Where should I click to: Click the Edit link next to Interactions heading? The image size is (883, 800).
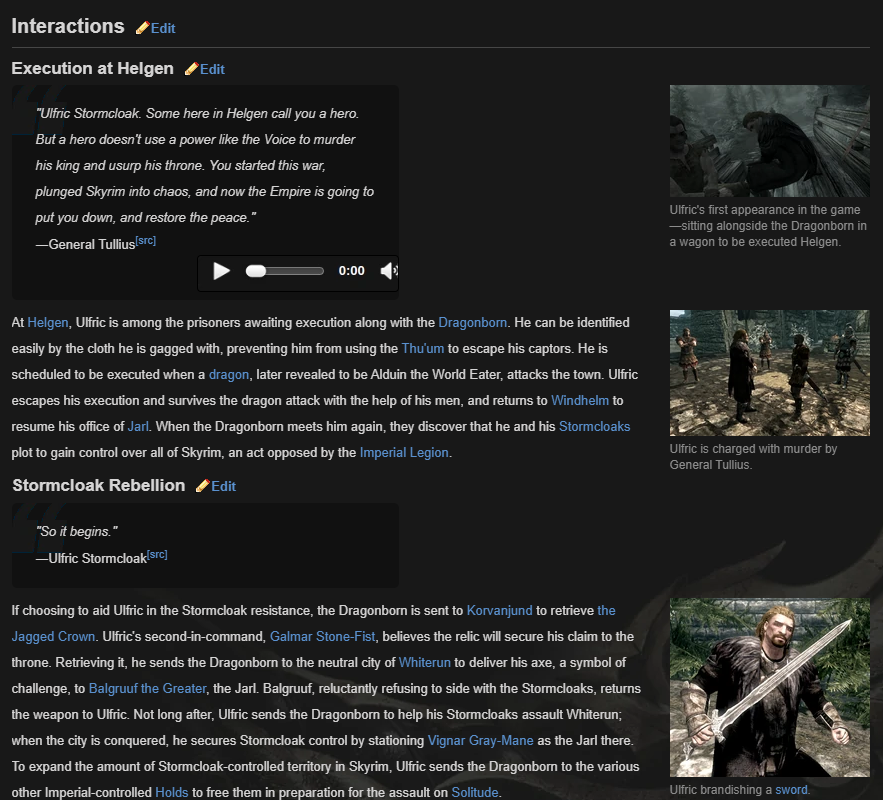click(163, 28)
